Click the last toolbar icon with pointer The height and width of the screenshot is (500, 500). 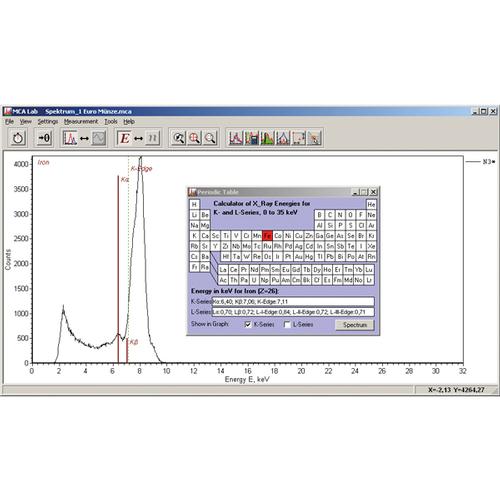click(314, 138)
